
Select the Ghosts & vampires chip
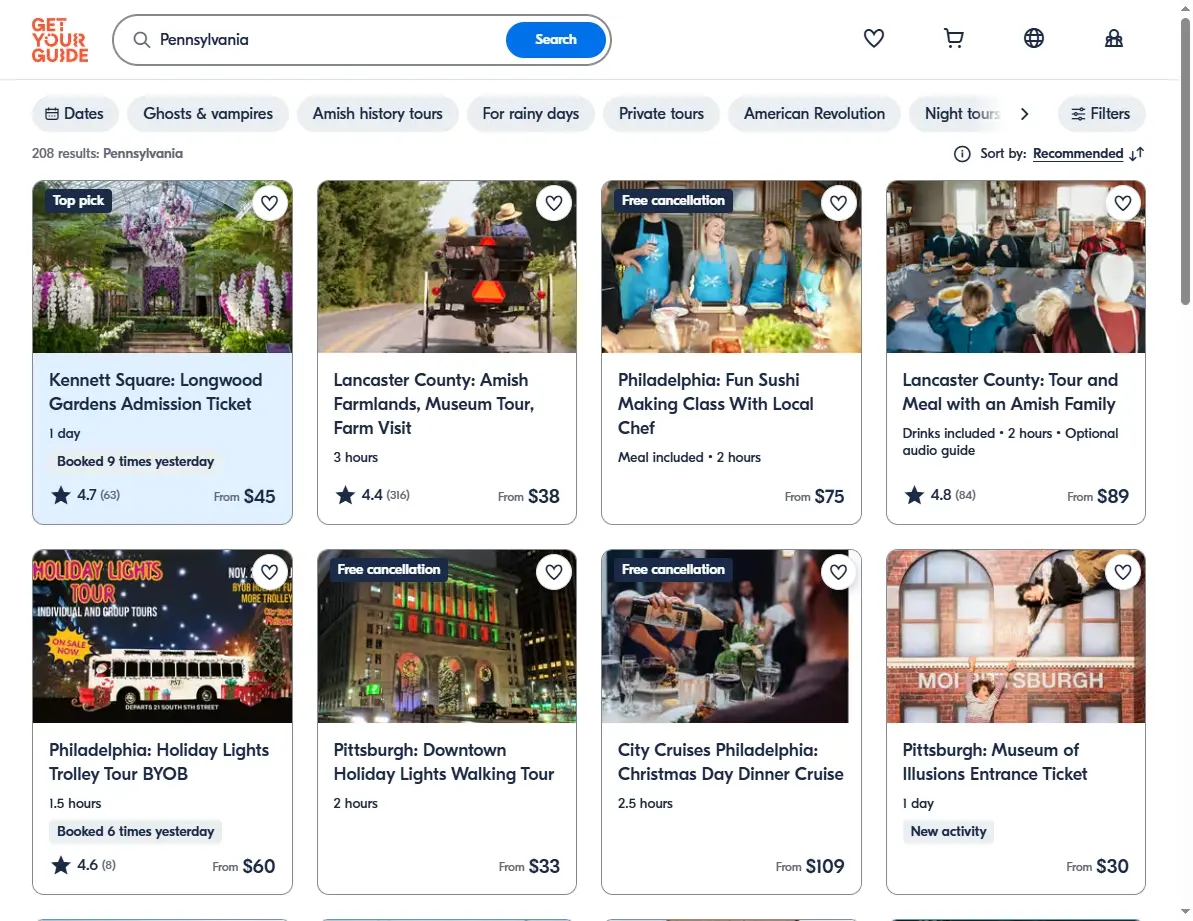click(208, 114)
